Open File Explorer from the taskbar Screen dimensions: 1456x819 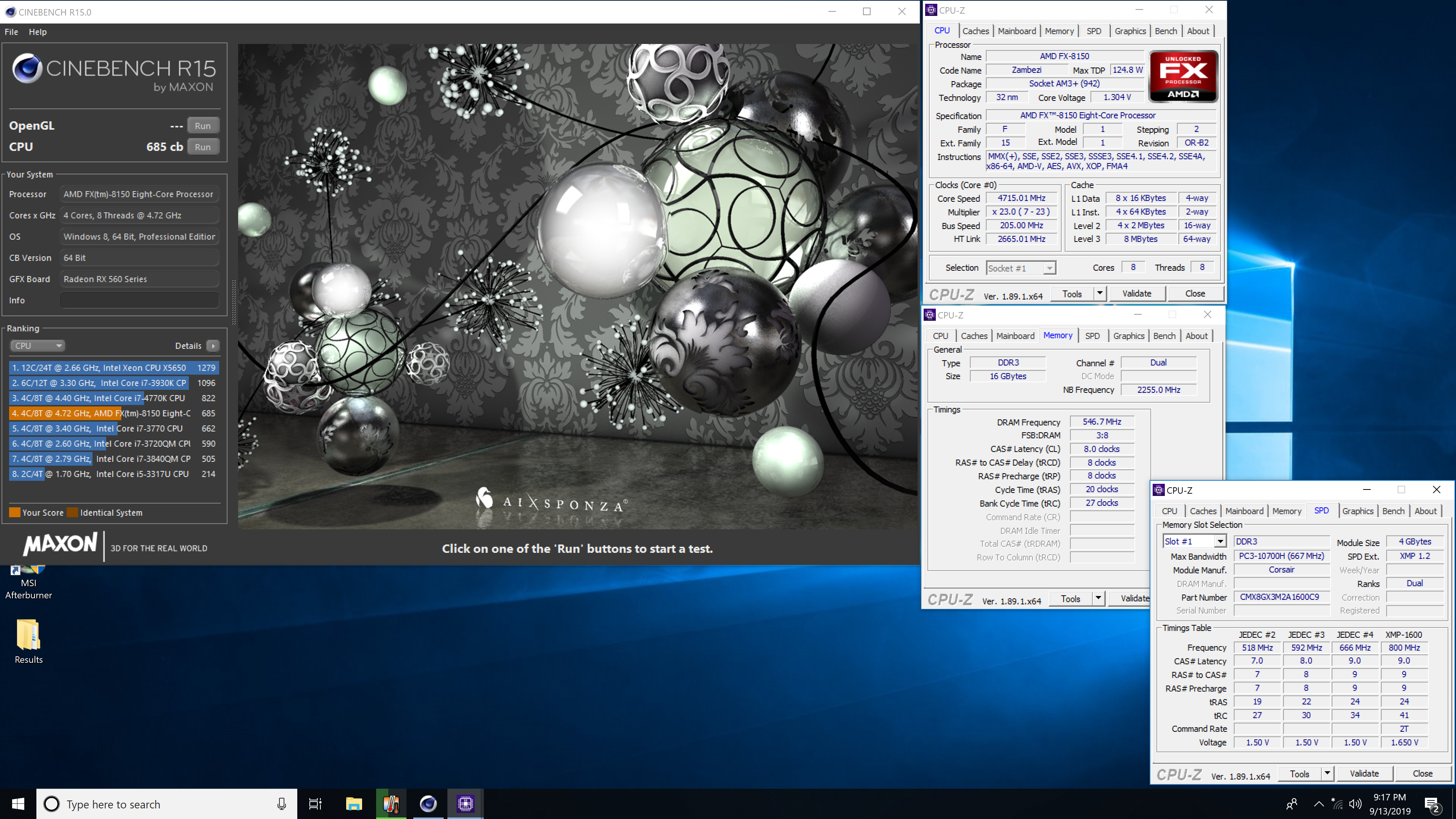click(x=354, y=804)
